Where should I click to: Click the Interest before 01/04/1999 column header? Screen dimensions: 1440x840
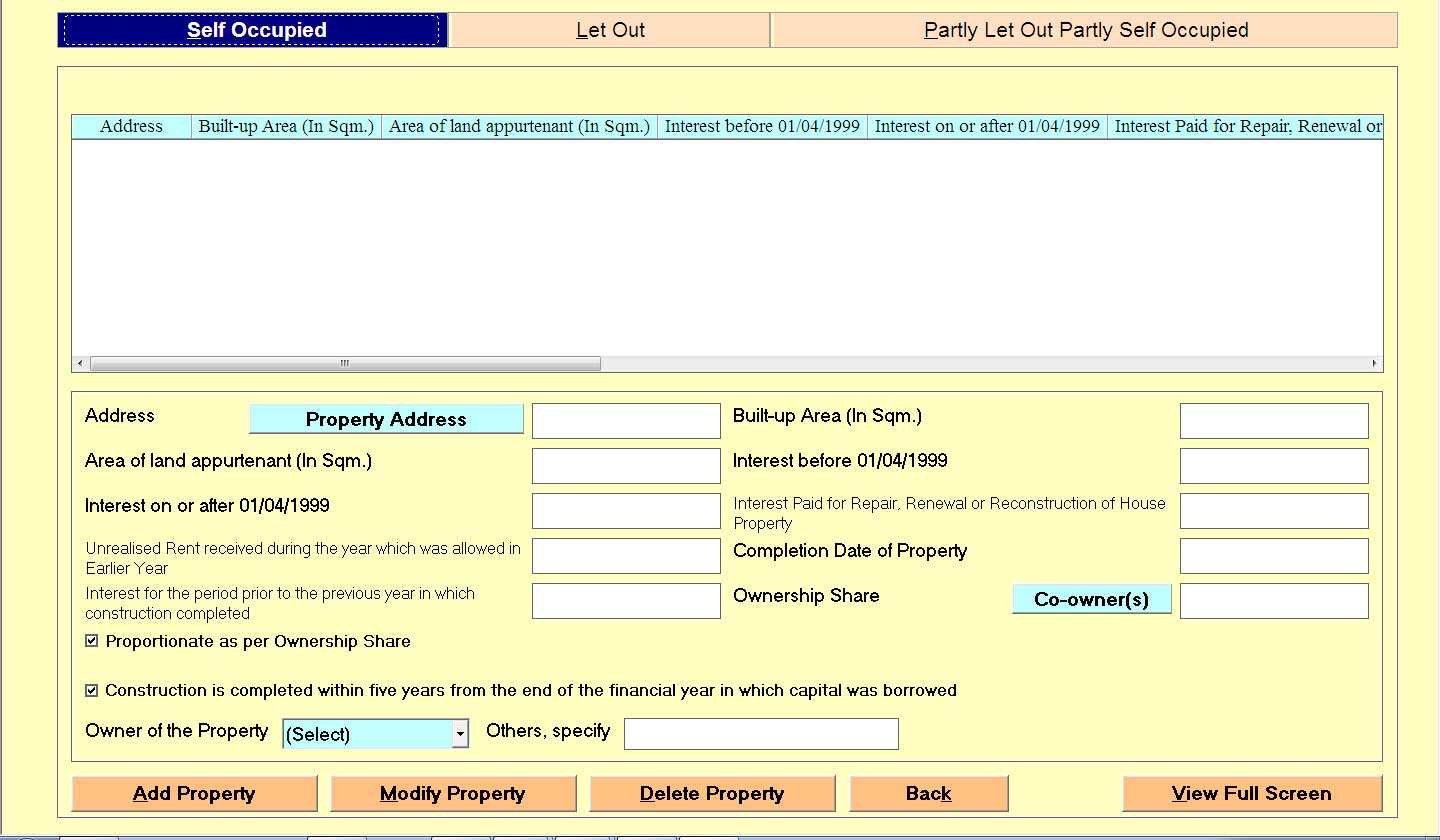click(x=762, y=126)
